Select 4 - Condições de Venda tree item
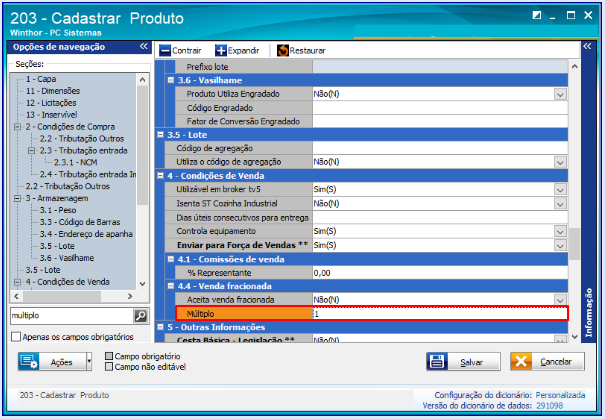 coord(68,282)
